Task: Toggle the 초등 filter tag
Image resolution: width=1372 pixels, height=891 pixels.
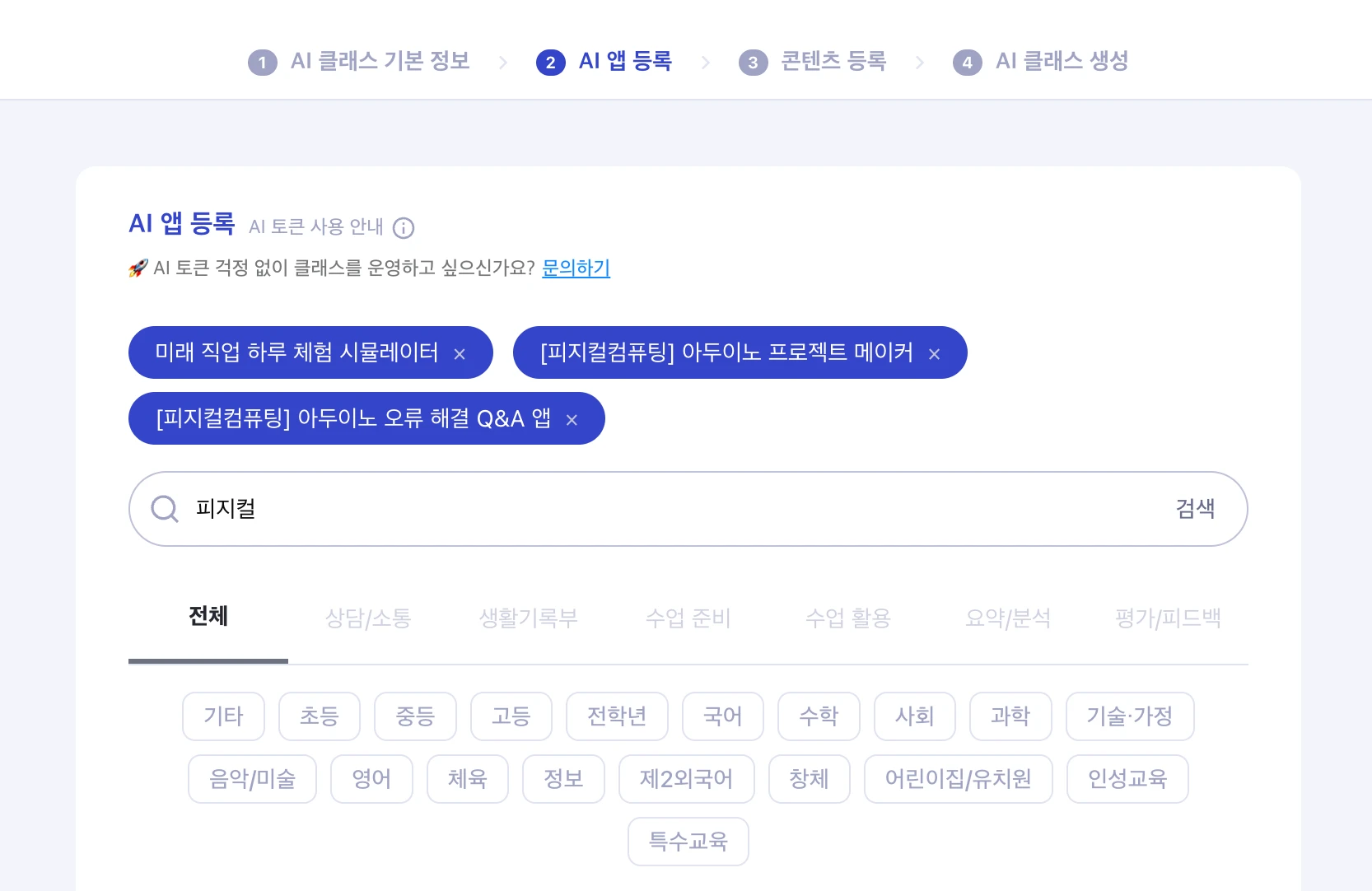Action: 320,716
